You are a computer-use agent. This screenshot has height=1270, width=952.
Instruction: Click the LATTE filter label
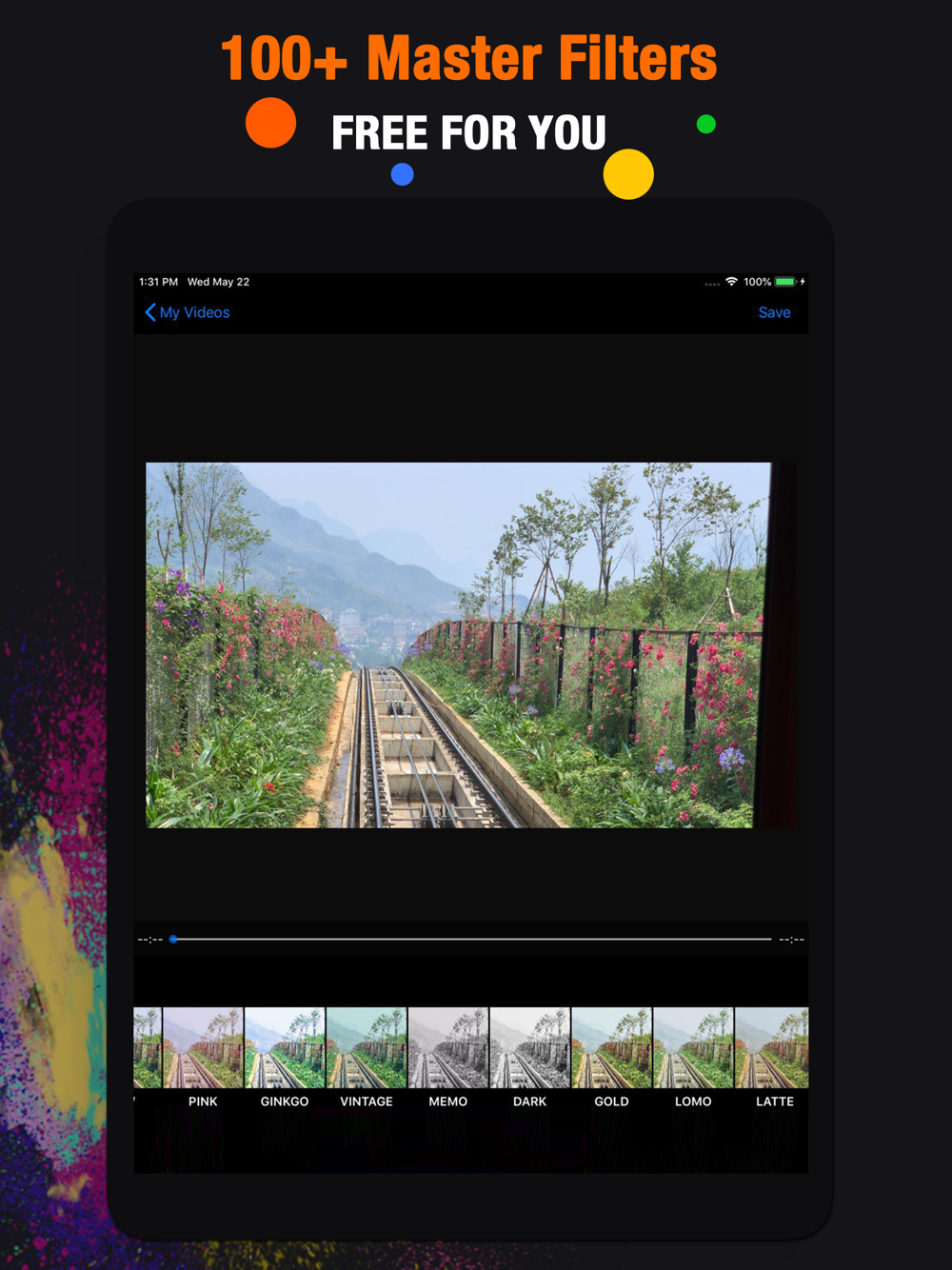pyautogui.click(x=775, y=1101)
